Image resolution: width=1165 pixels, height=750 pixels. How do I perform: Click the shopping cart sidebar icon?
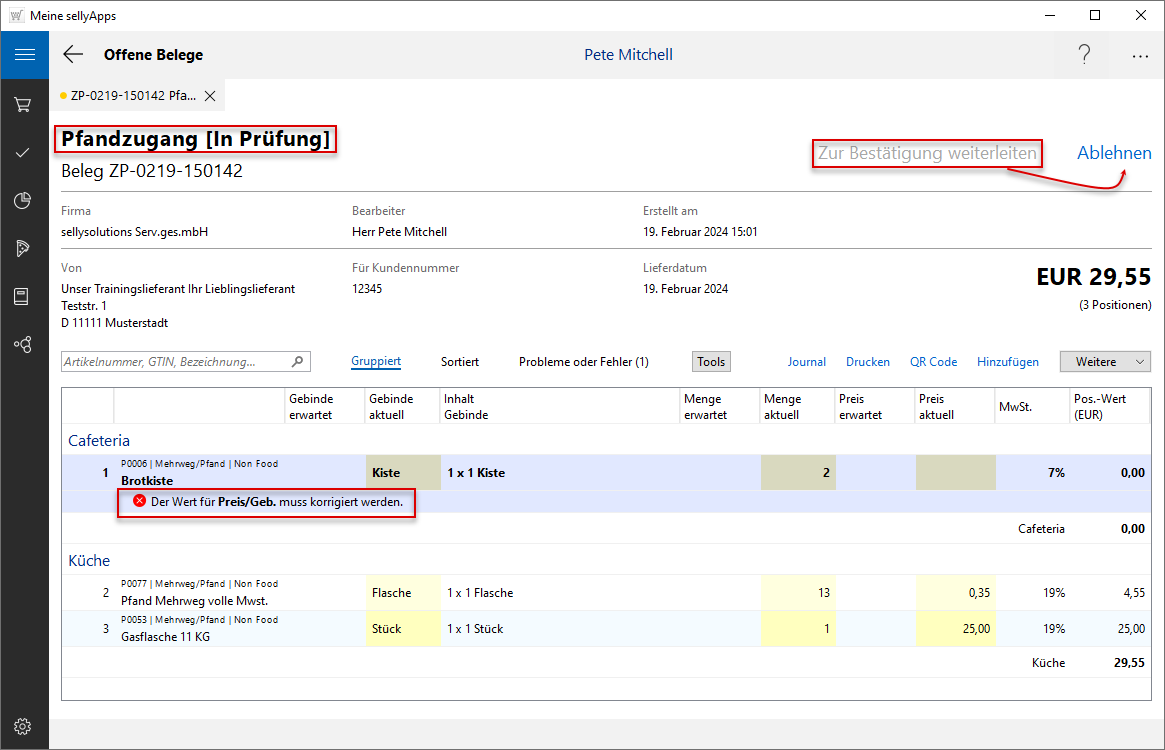tap(23, 104)
